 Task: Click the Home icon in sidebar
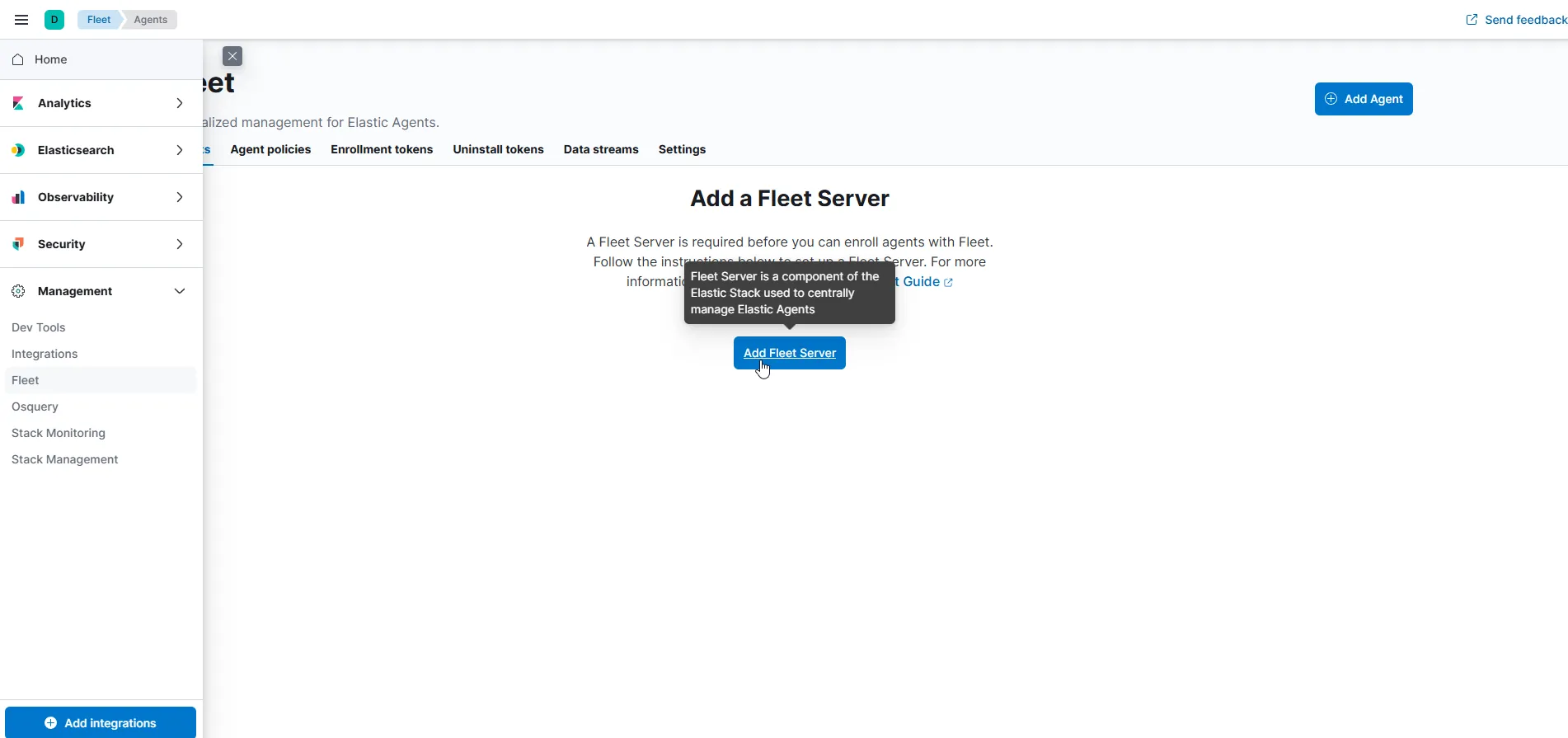(x=18, y=59)
